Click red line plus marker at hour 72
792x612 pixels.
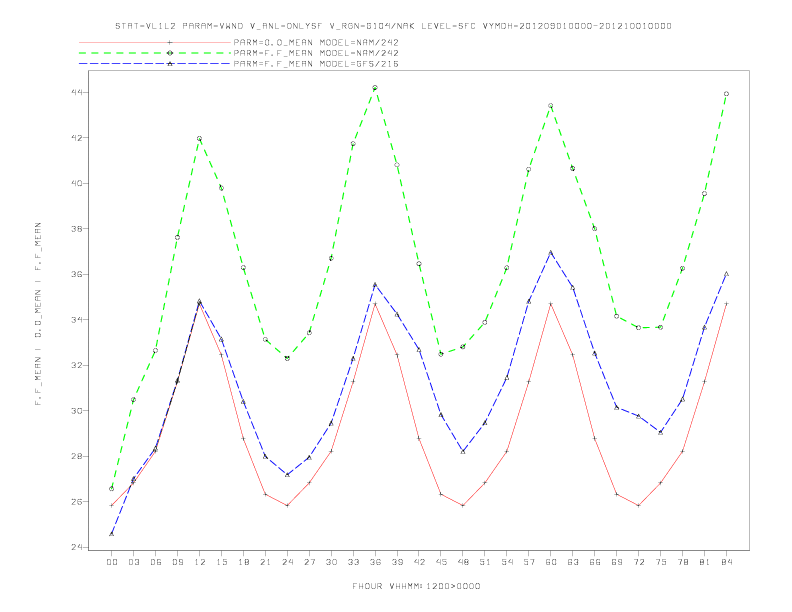638,505
